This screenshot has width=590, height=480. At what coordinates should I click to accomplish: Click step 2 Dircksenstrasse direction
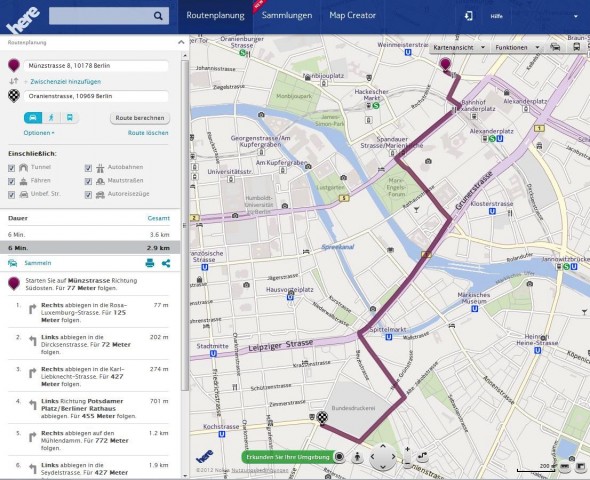pos(89,344)
